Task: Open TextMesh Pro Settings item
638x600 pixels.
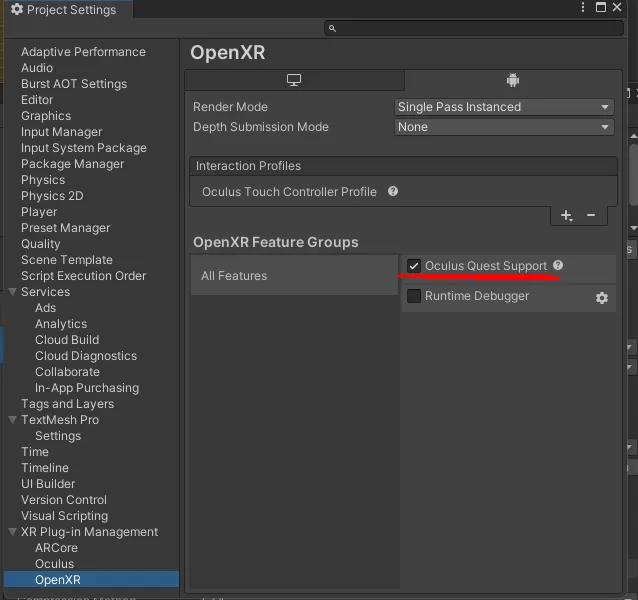Action: click(58, 436)
